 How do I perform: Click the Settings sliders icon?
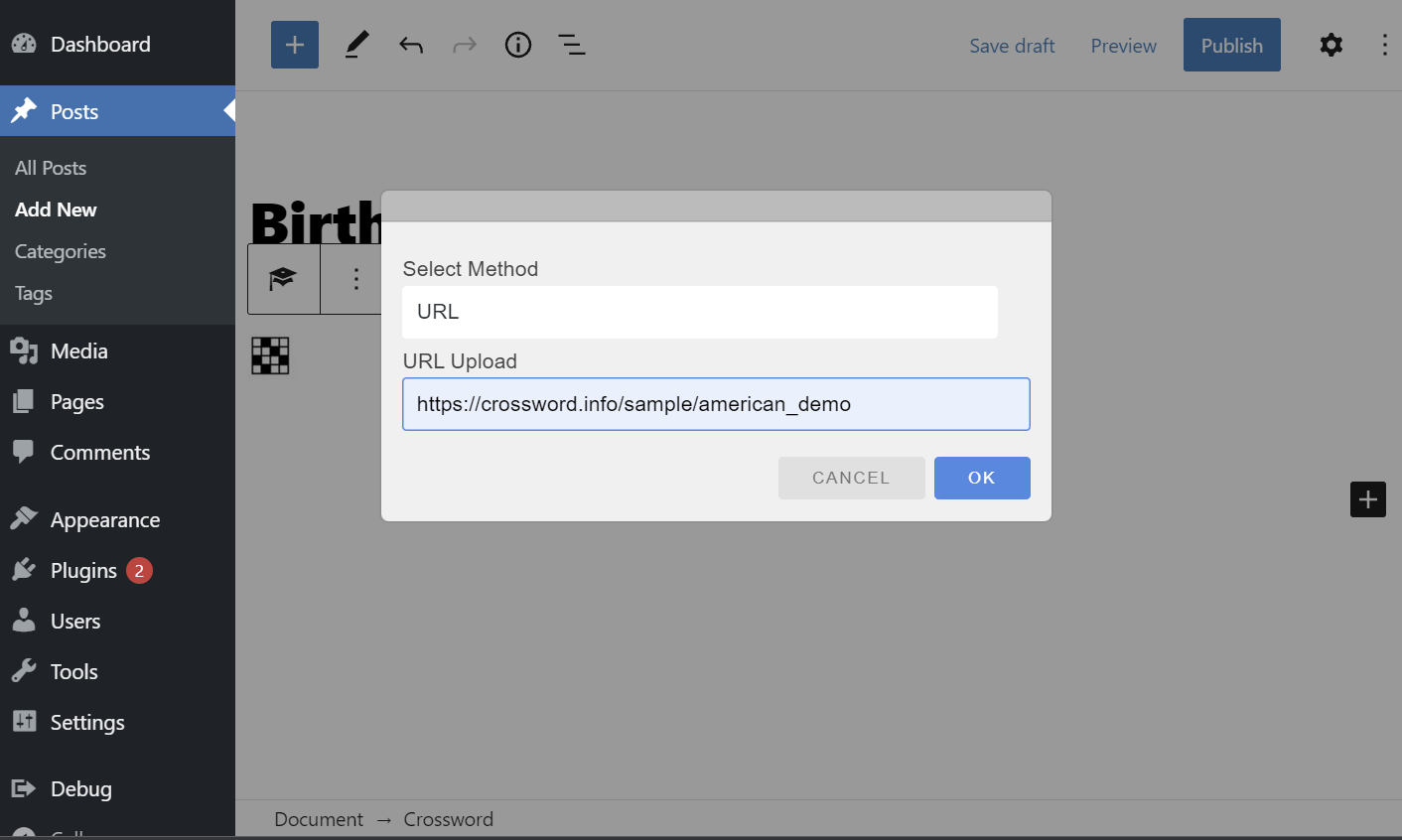tap(24, 722)
